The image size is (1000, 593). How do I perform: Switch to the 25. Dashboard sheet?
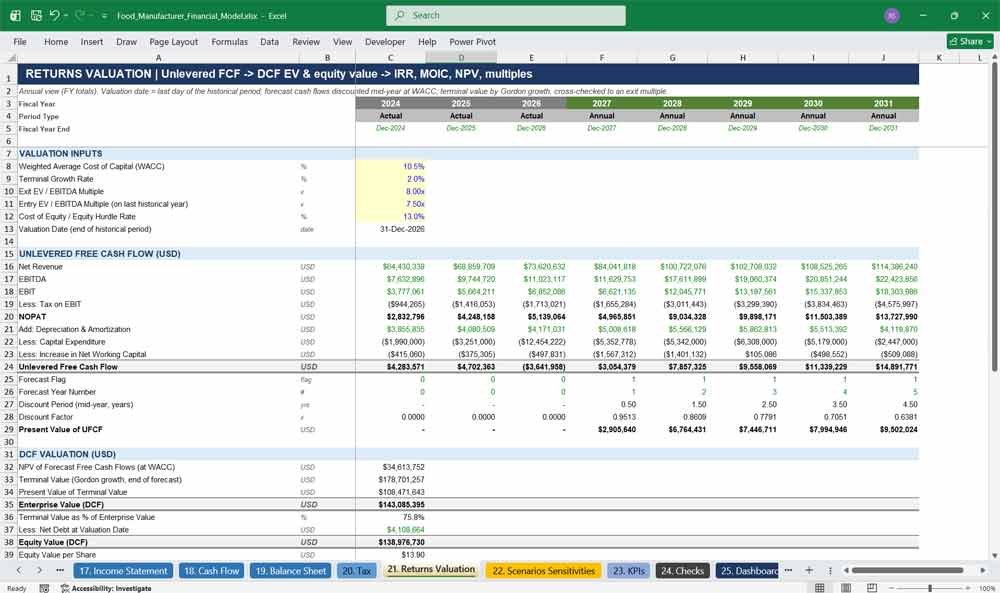pyautogui.click(x=747, y=571)
